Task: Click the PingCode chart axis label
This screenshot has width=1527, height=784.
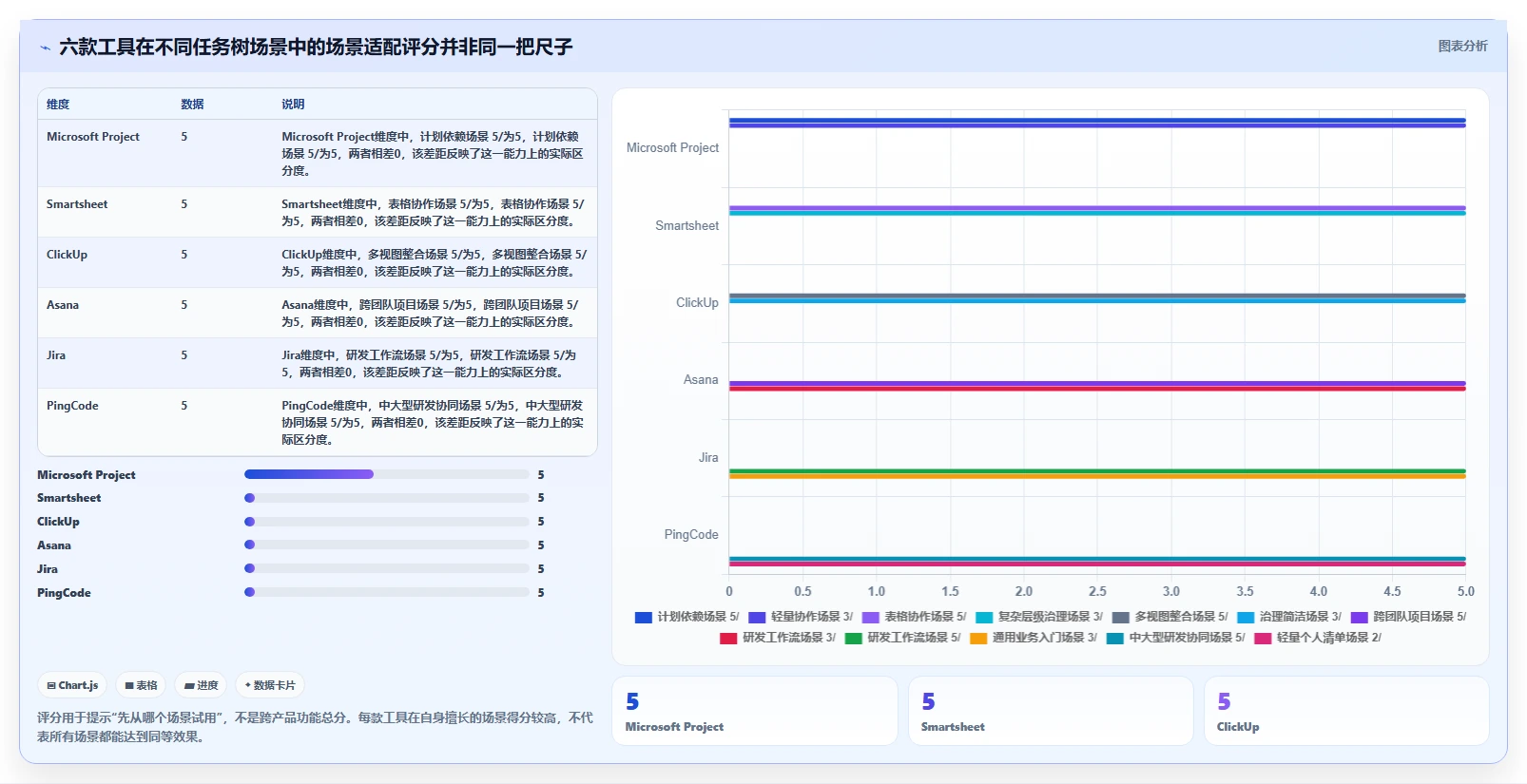Action: coord(691,535)
